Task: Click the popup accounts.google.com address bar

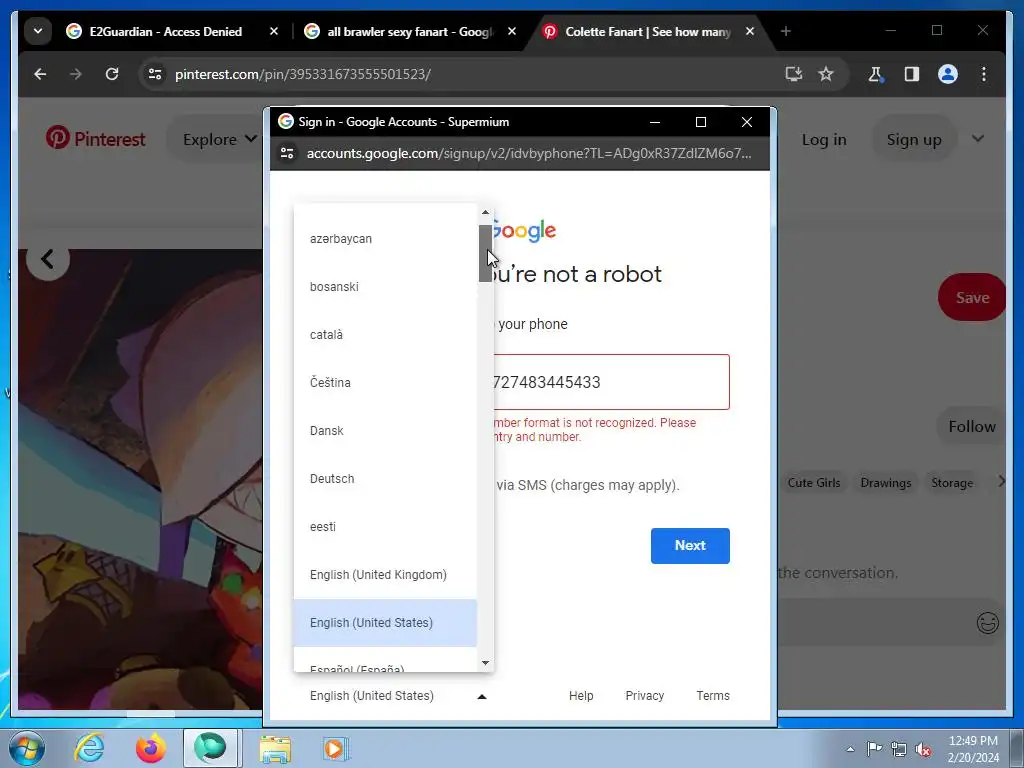Action: click(x=528, y=153)
